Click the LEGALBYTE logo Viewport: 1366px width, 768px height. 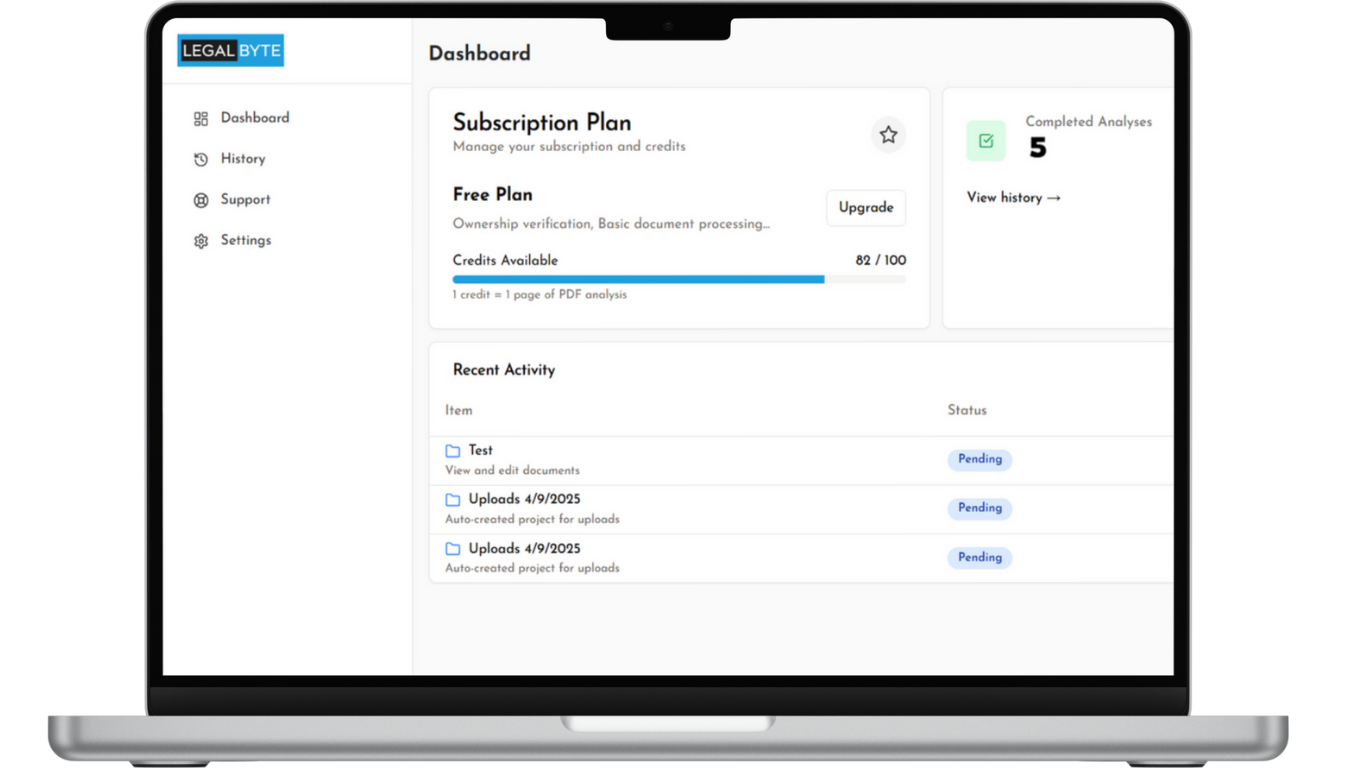tap(230, 49)
